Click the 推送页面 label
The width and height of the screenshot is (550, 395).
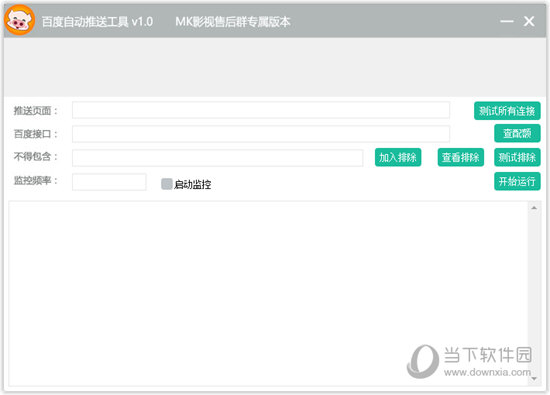tap(35, 111)
